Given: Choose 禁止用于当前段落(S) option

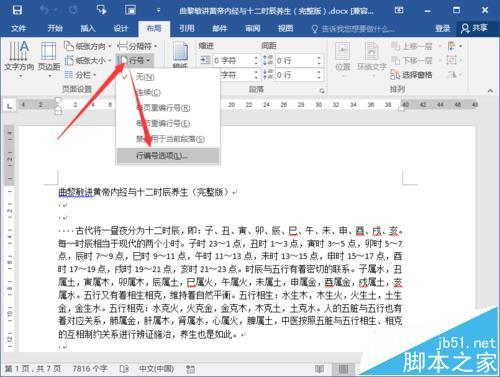Looking at the screenshot, I should coord(168,139).
